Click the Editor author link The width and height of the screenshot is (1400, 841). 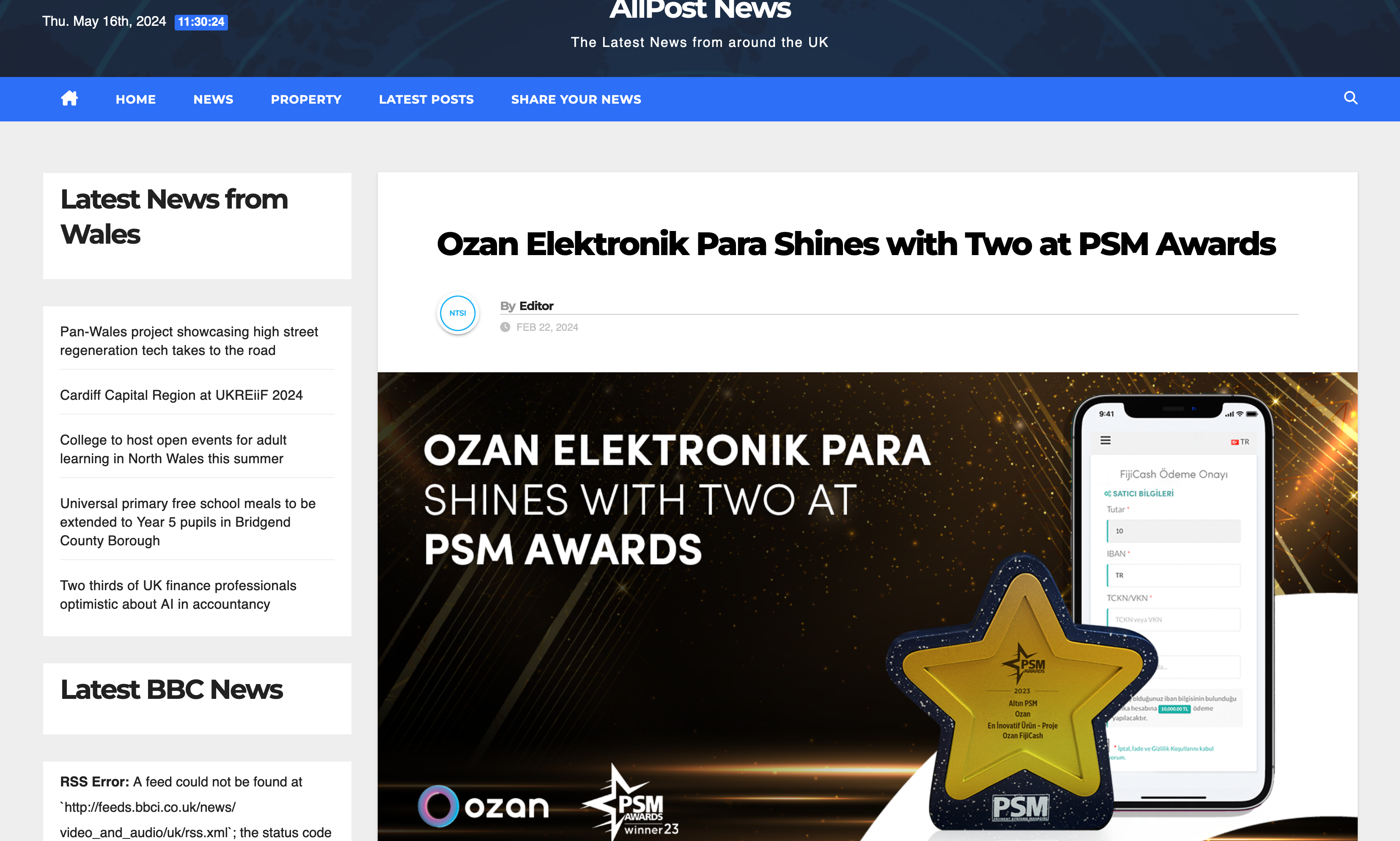pos(536,306)
